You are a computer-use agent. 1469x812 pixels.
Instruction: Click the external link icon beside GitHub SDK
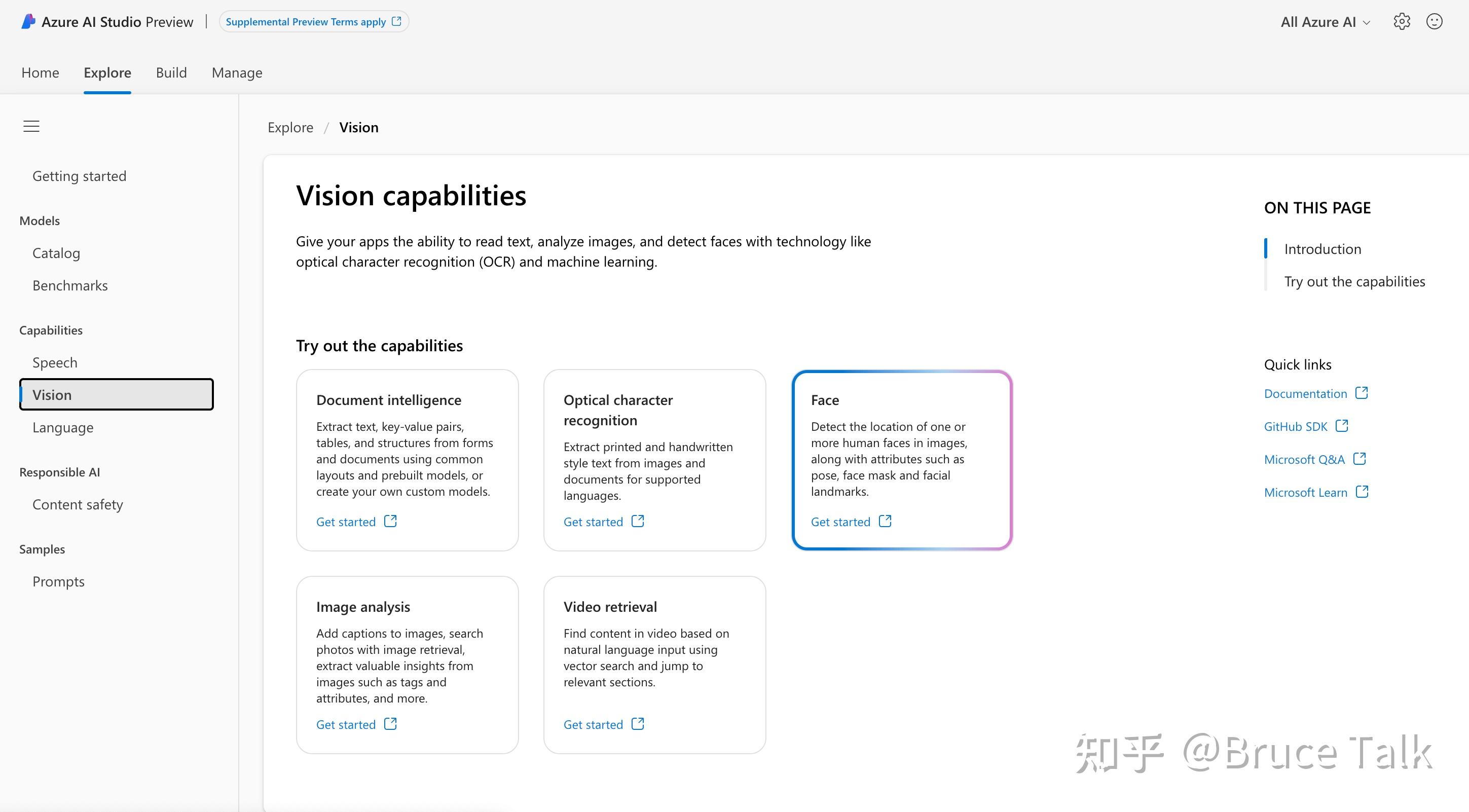click(x=1342, y=426)
